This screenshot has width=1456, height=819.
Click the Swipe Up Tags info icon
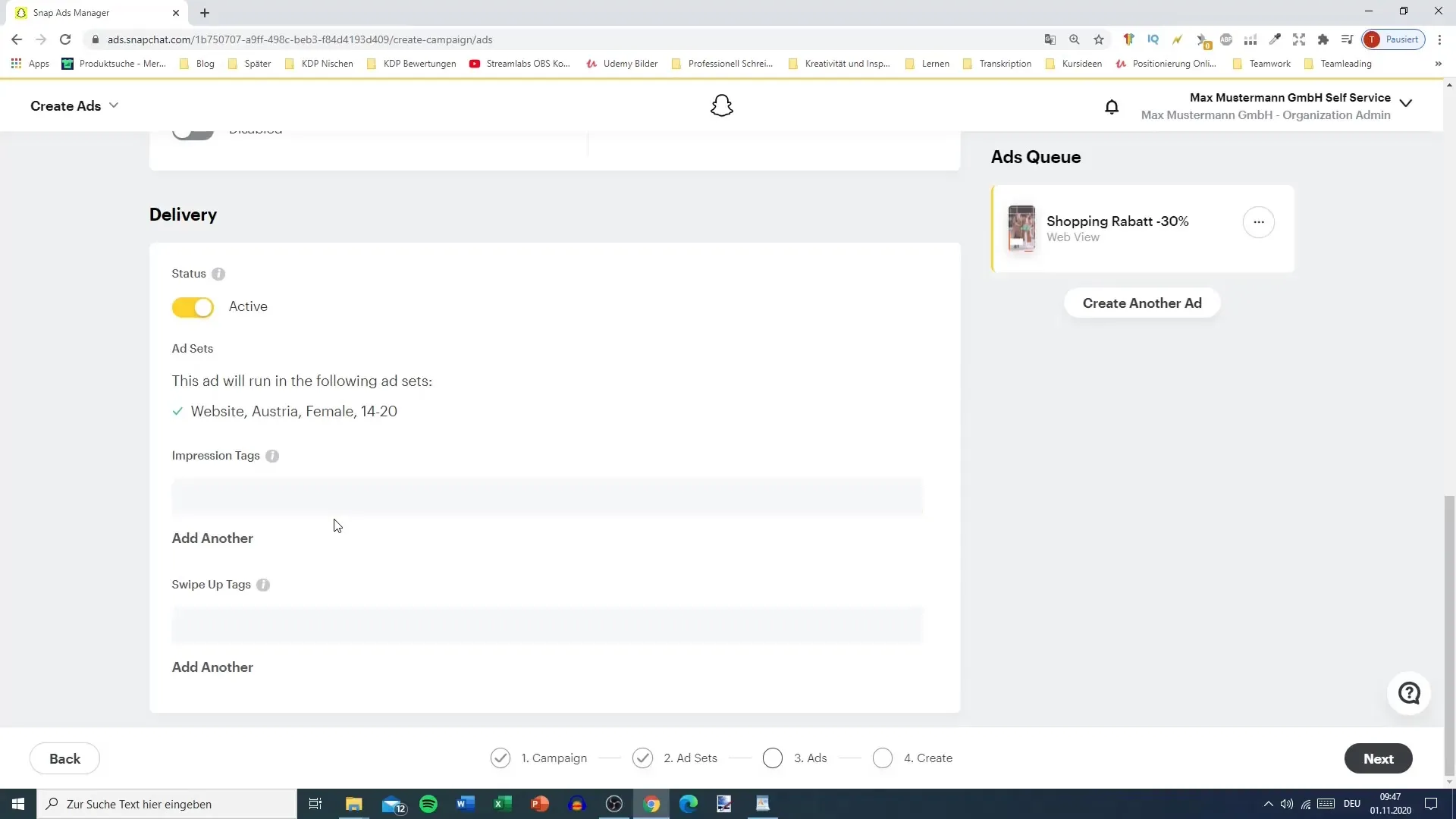point(263,585)
